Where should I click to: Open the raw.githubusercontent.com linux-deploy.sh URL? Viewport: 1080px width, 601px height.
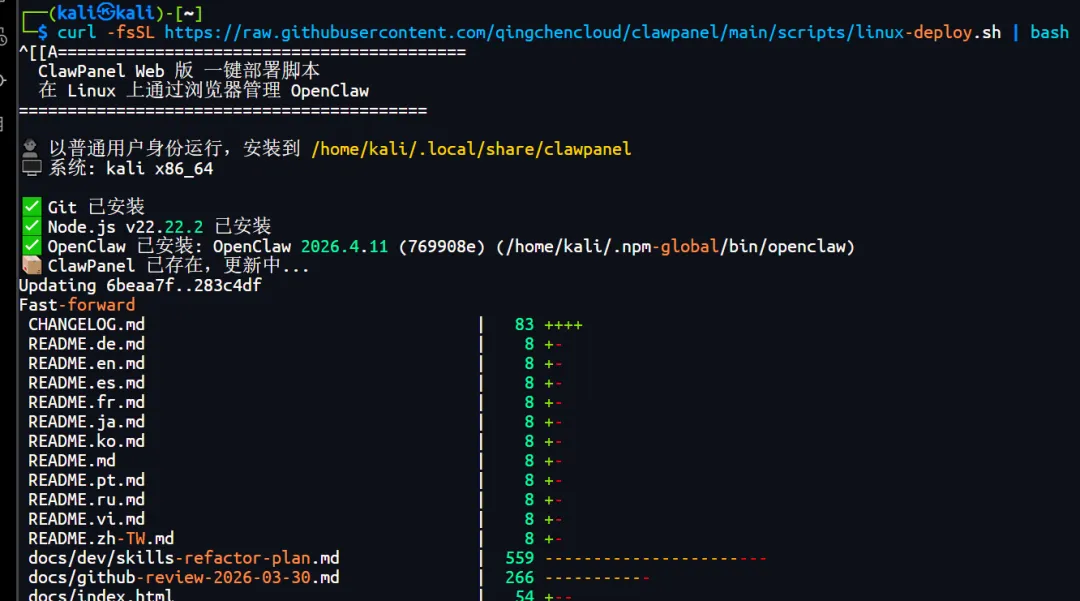582,32
